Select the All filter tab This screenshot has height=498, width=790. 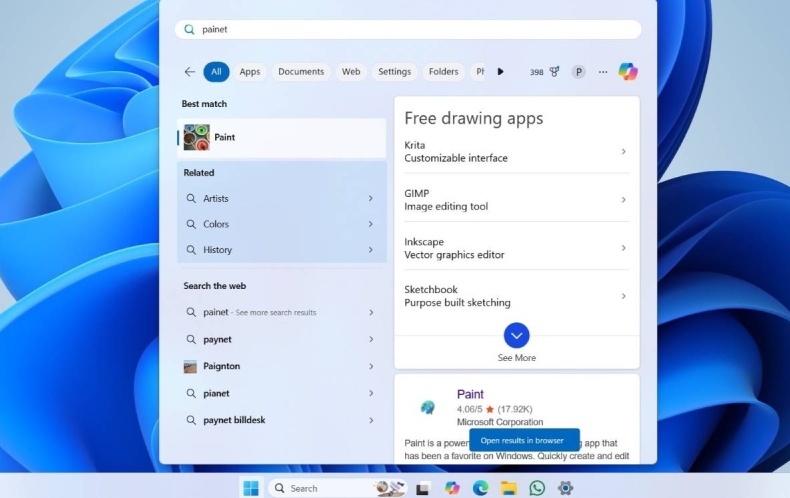pos(216,72)
